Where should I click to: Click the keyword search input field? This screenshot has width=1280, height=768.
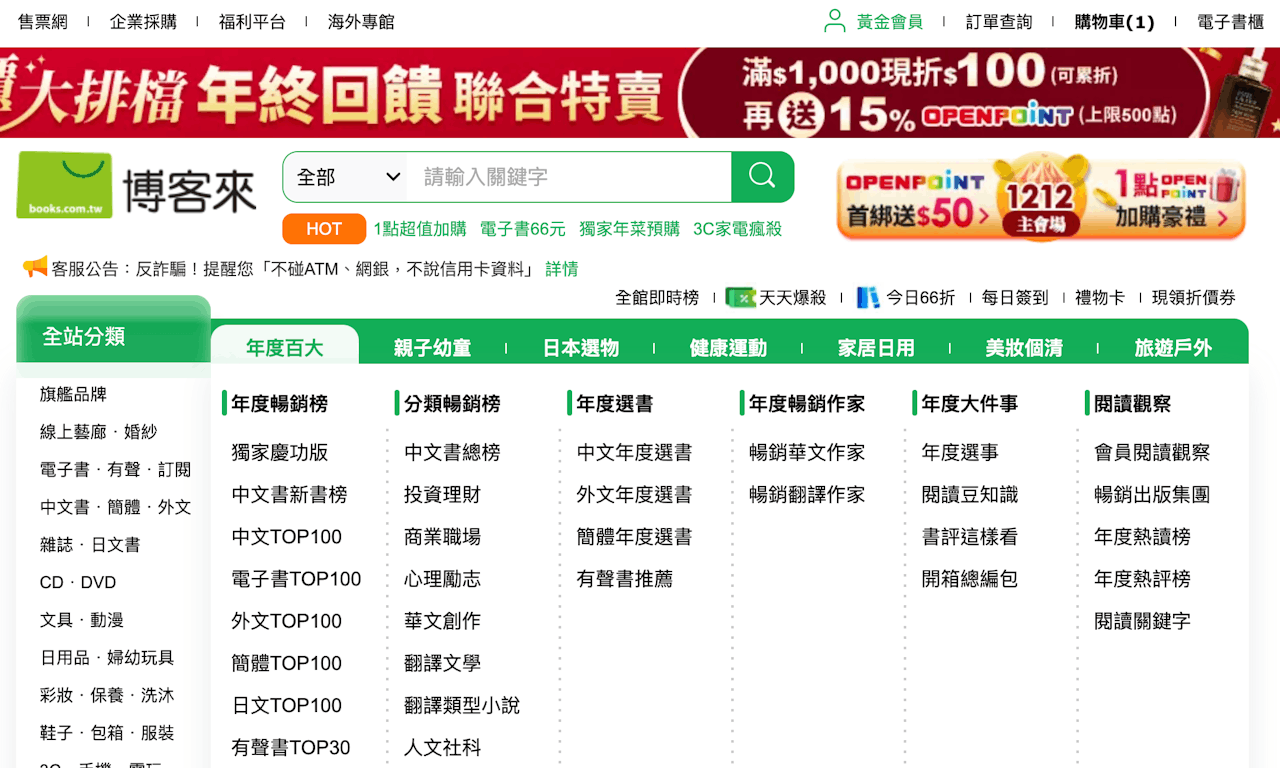pos(570,176)
